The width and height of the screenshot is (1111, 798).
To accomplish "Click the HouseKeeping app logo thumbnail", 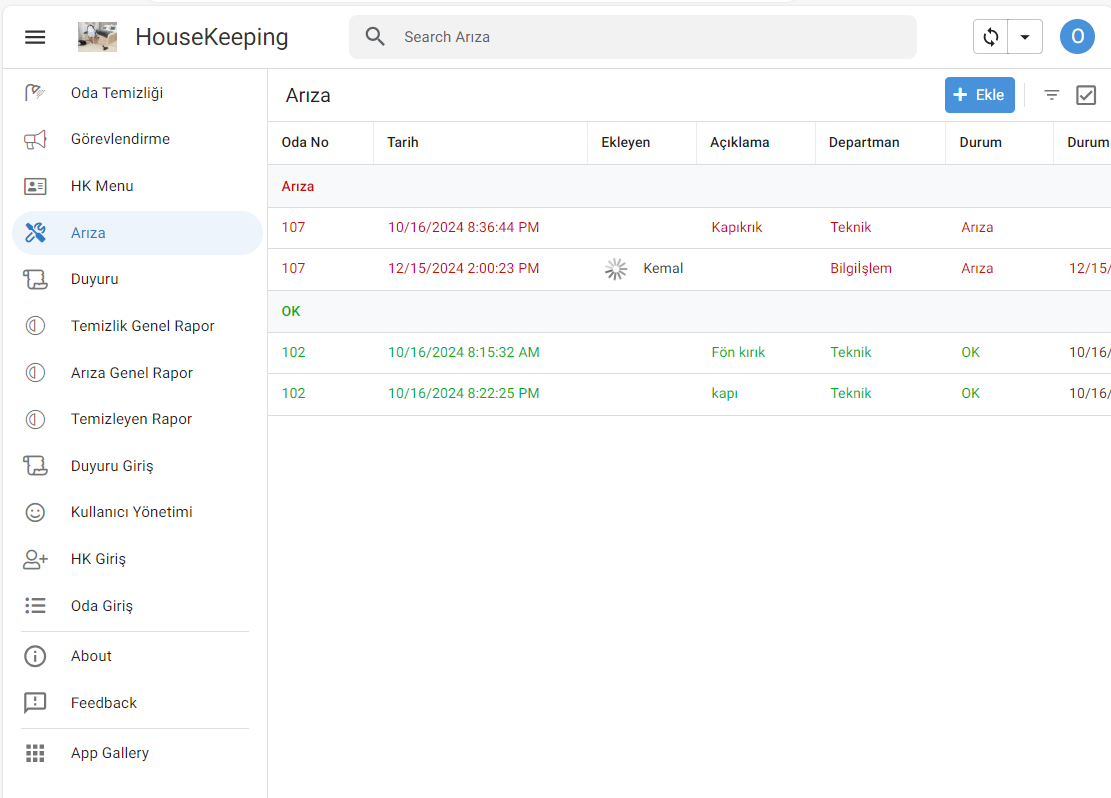I will 97,37.
